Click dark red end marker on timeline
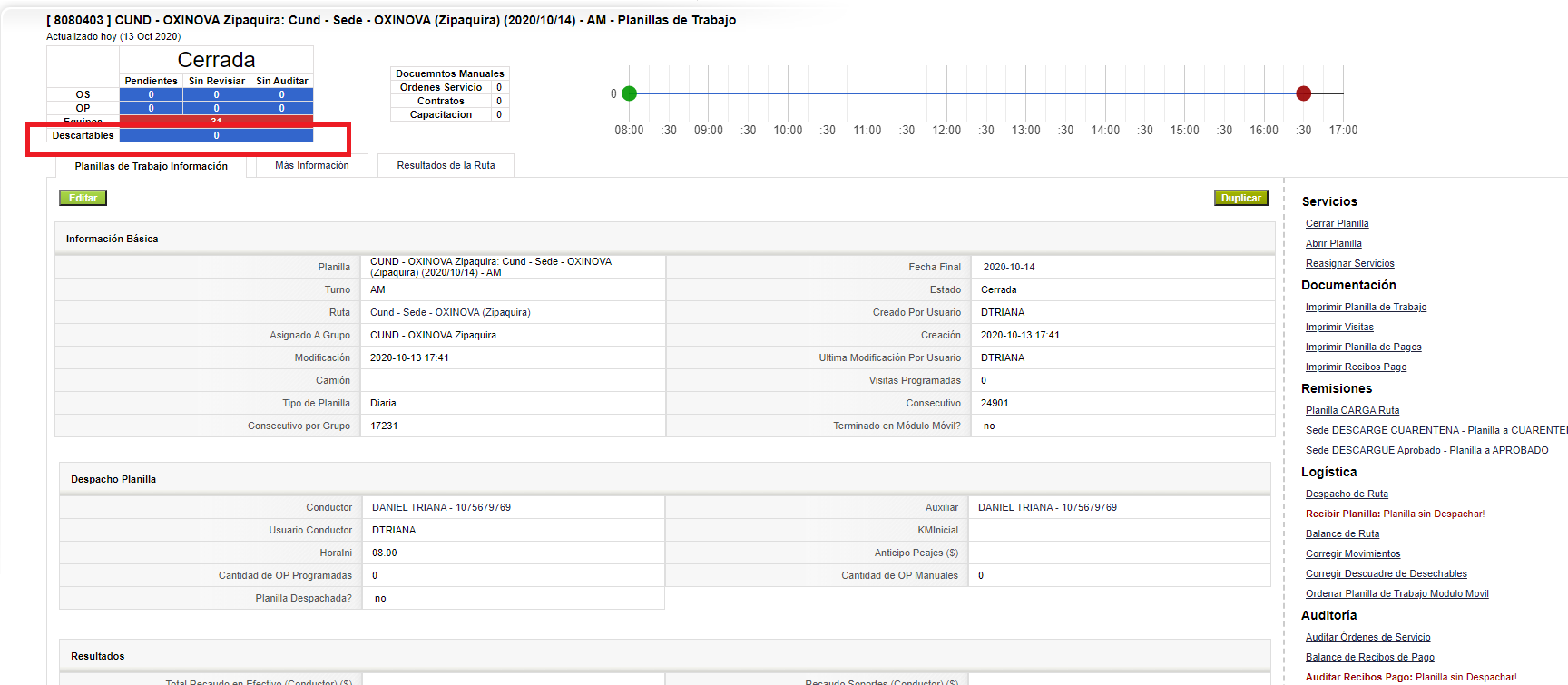The image size is (1568, 685). coord(1303,93)
